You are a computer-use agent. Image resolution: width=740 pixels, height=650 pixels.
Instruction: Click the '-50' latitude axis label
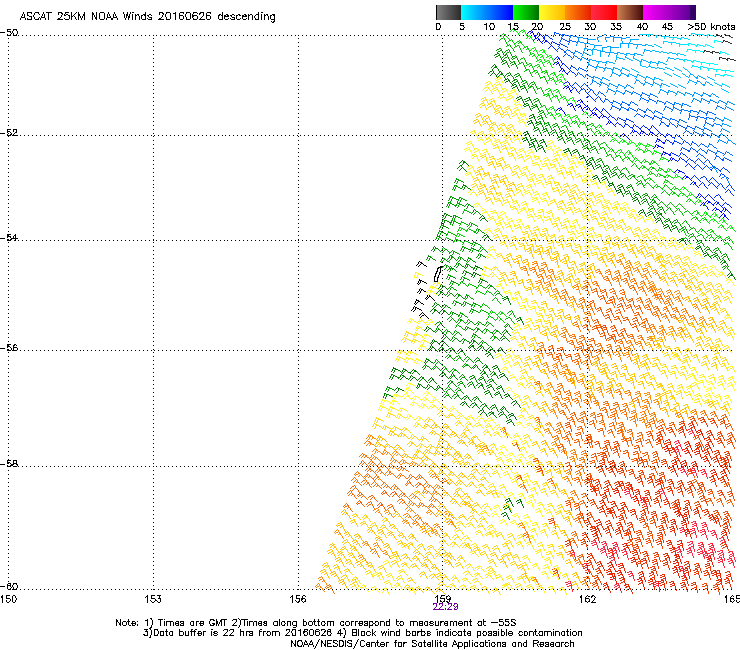[9, 33]
